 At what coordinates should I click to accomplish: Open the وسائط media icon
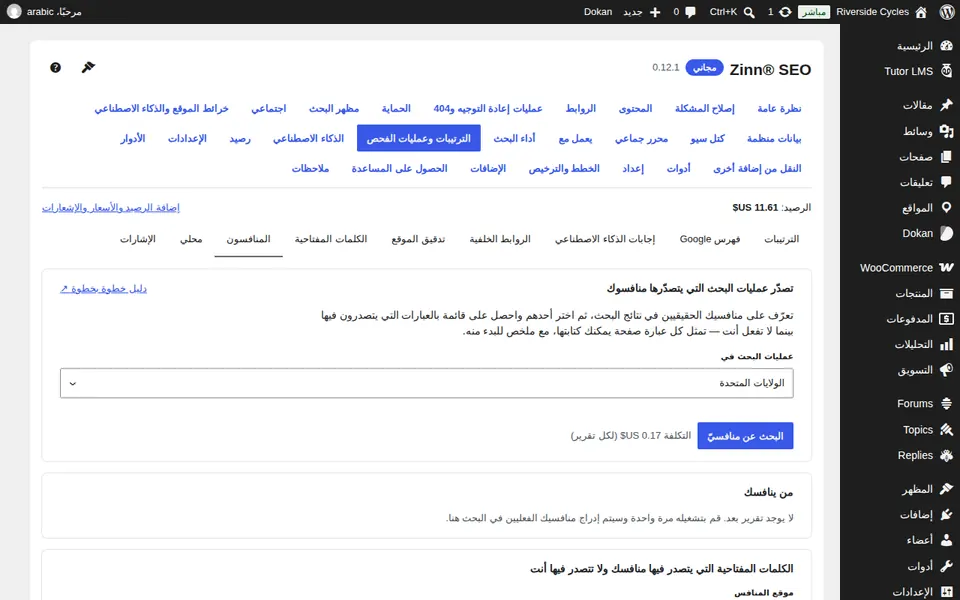click(946, 131)
